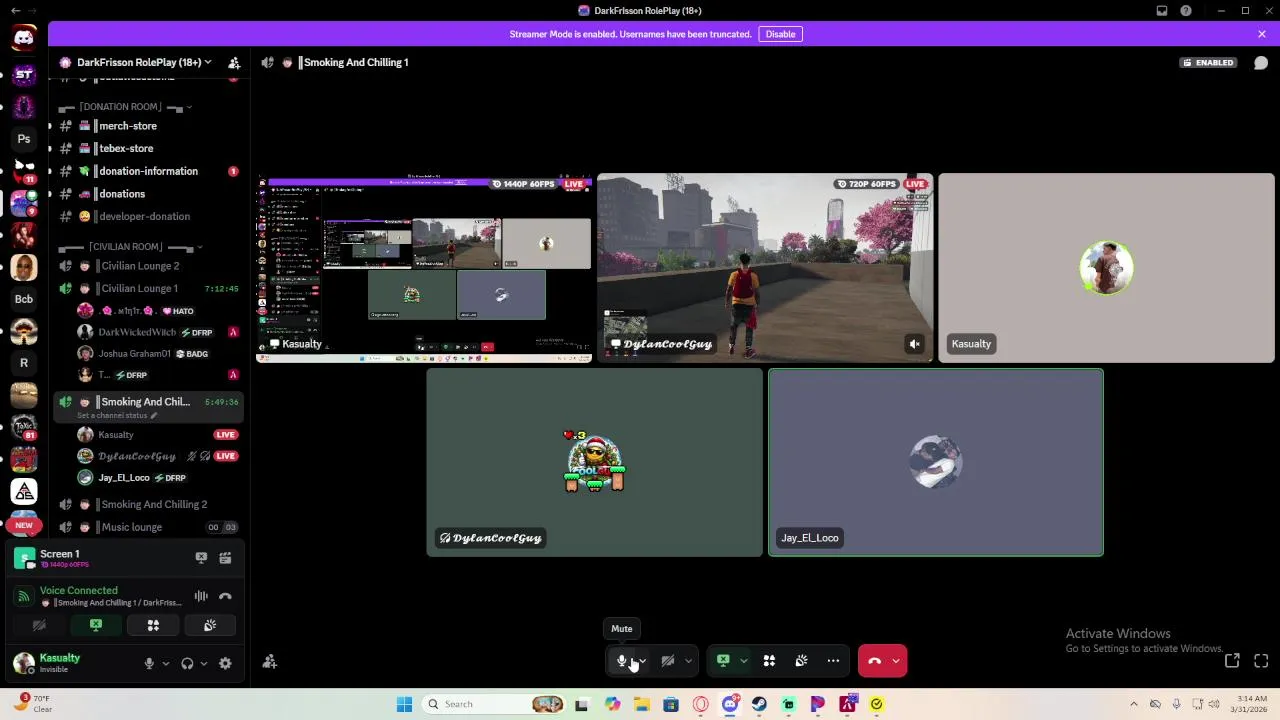Open Kasualty user profile in panel
The height and width of the screenshot is (720, 1280).
74,663
